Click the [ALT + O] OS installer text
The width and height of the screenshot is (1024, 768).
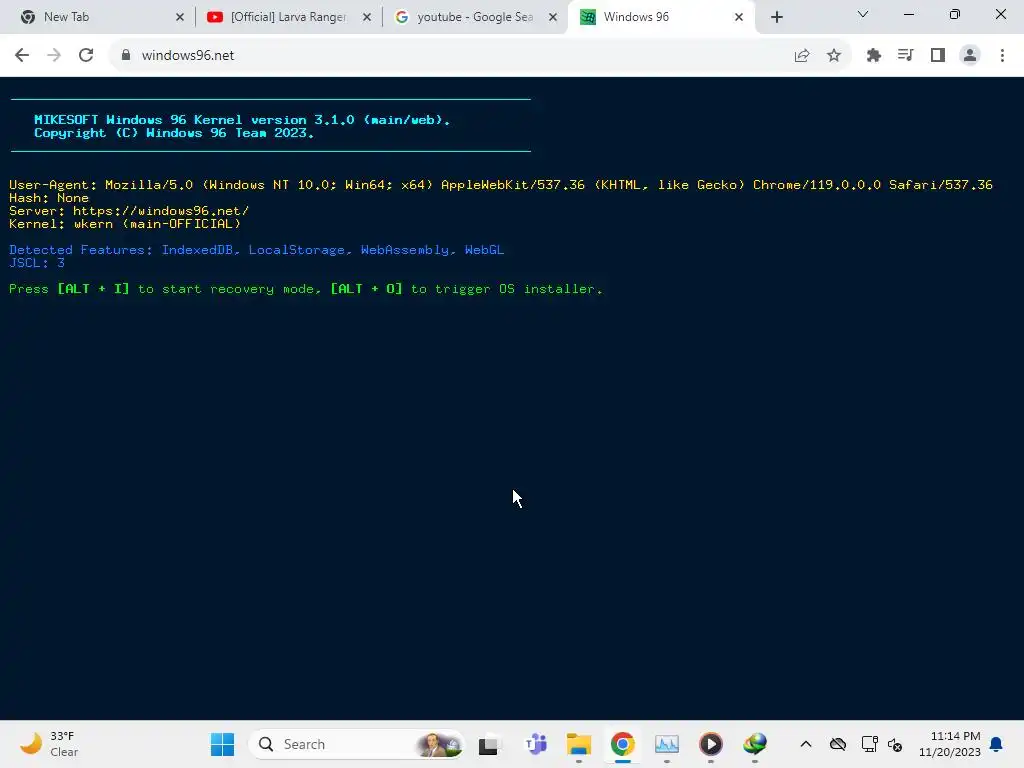(x=366, y=289)
